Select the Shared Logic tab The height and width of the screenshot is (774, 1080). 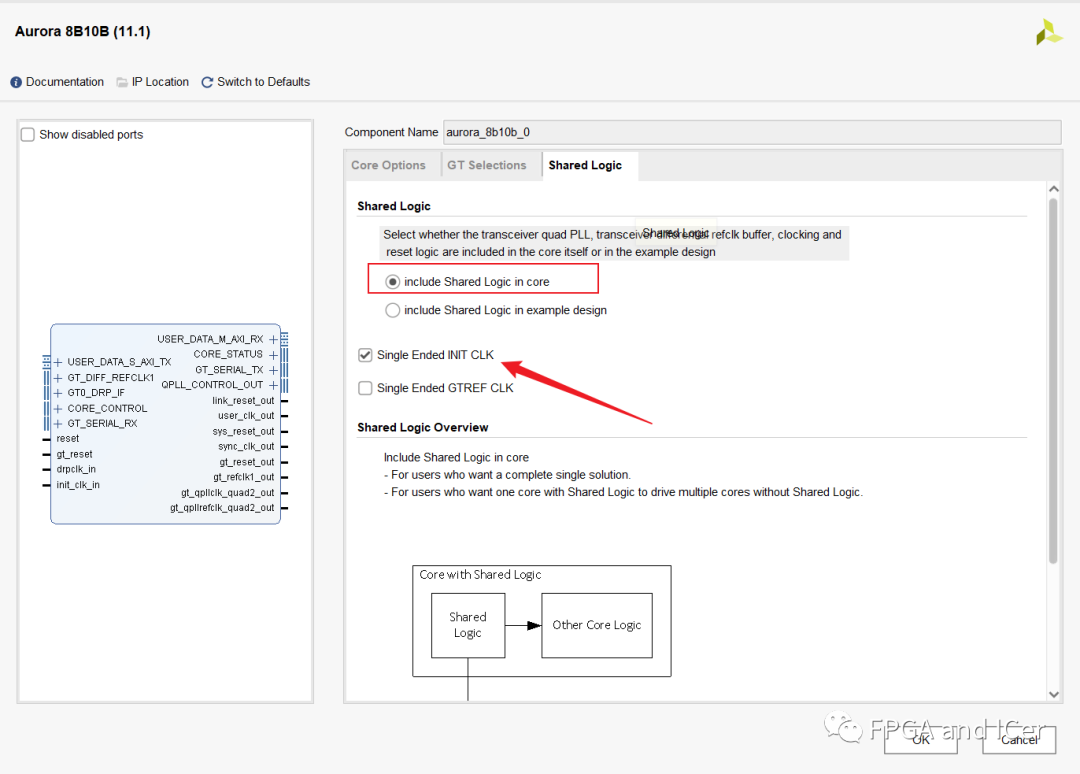pos(585,165)
